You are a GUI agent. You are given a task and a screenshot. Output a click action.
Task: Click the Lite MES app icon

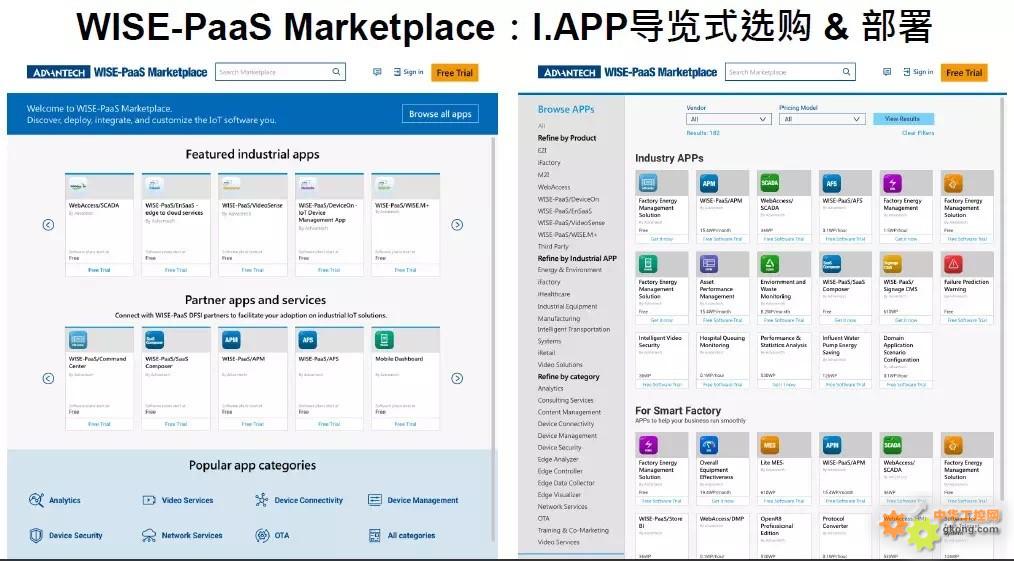[770, 445]
